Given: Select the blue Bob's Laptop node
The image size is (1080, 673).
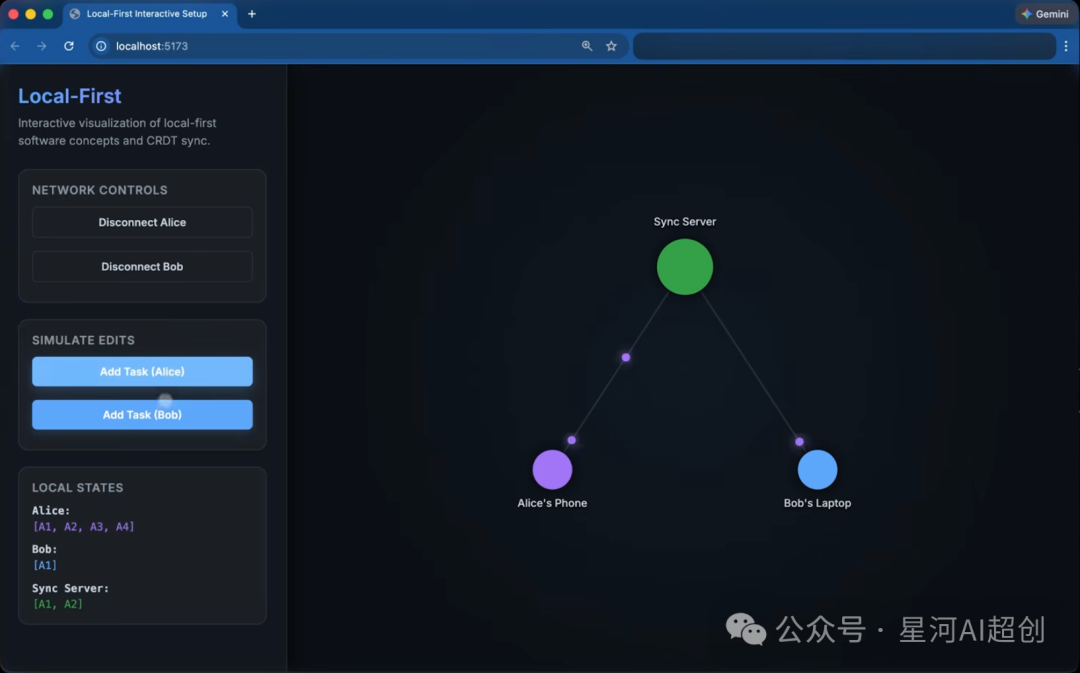Looking at the screenshot, I should pos(817,470).
